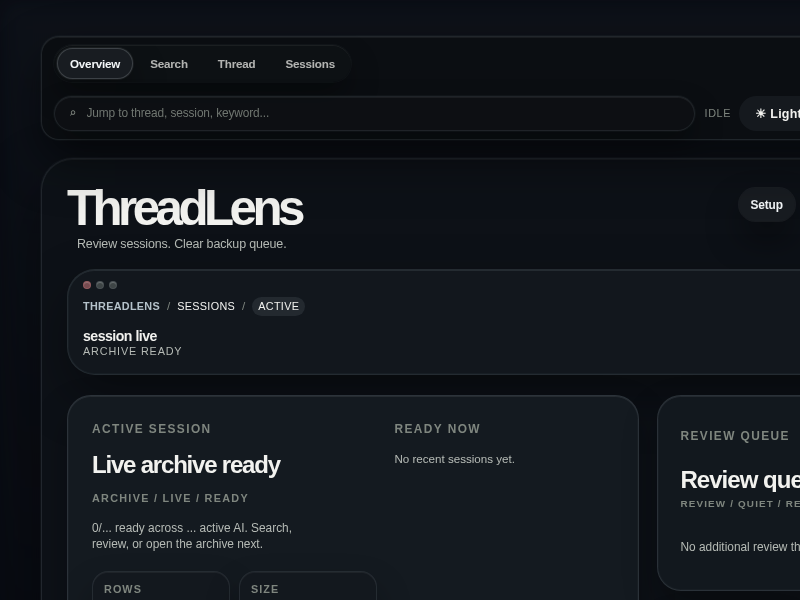
Task: Click the ROWS stat card
Action: point(161,586)
